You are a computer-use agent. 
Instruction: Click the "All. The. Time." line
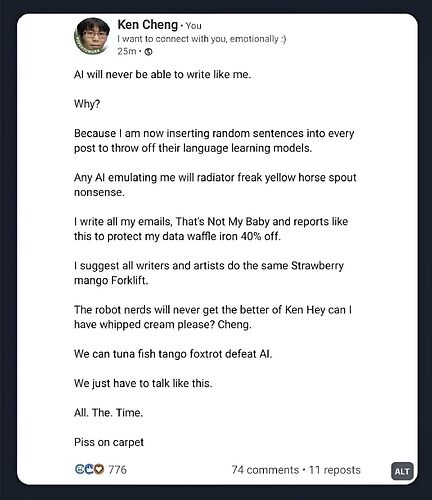[x=109, y=413]
